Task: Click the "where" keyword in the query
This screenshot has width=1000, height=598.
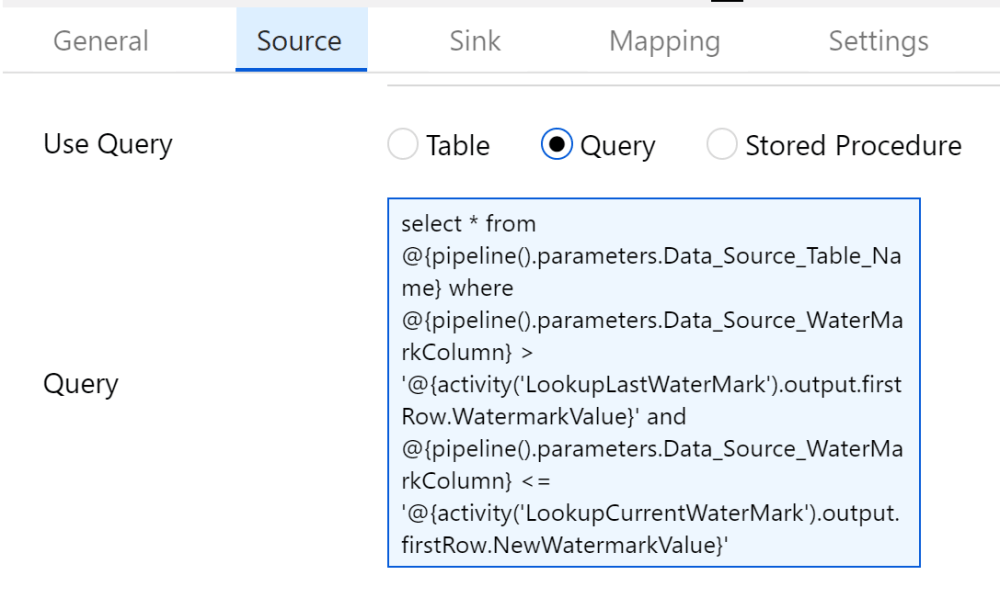Action: 481,288
